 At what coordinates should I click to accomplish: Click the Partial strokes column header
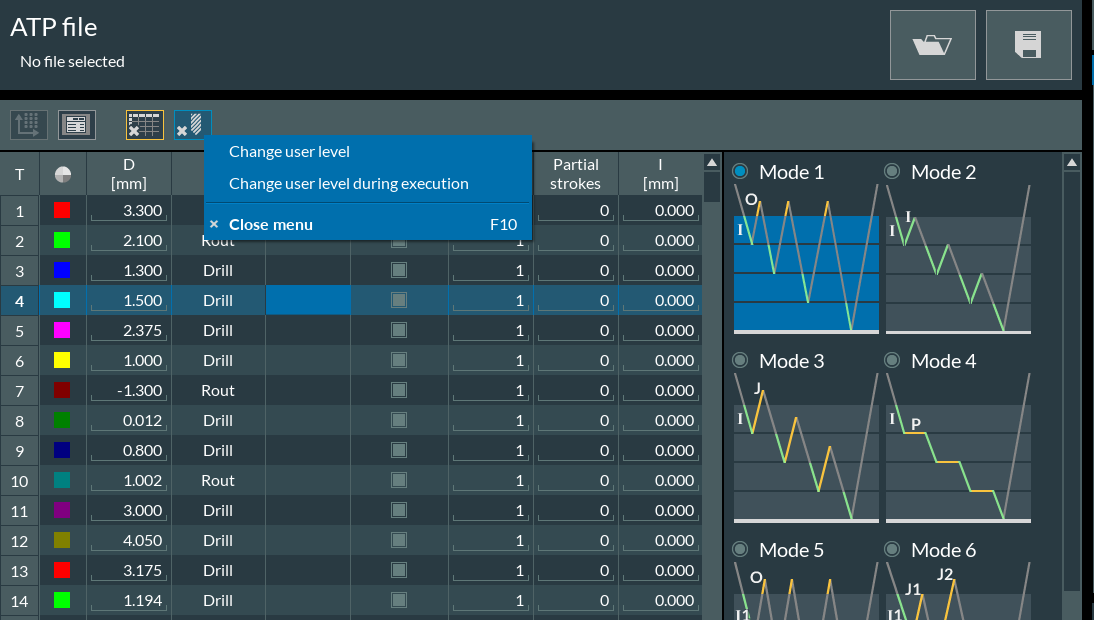tap(576, 174)
